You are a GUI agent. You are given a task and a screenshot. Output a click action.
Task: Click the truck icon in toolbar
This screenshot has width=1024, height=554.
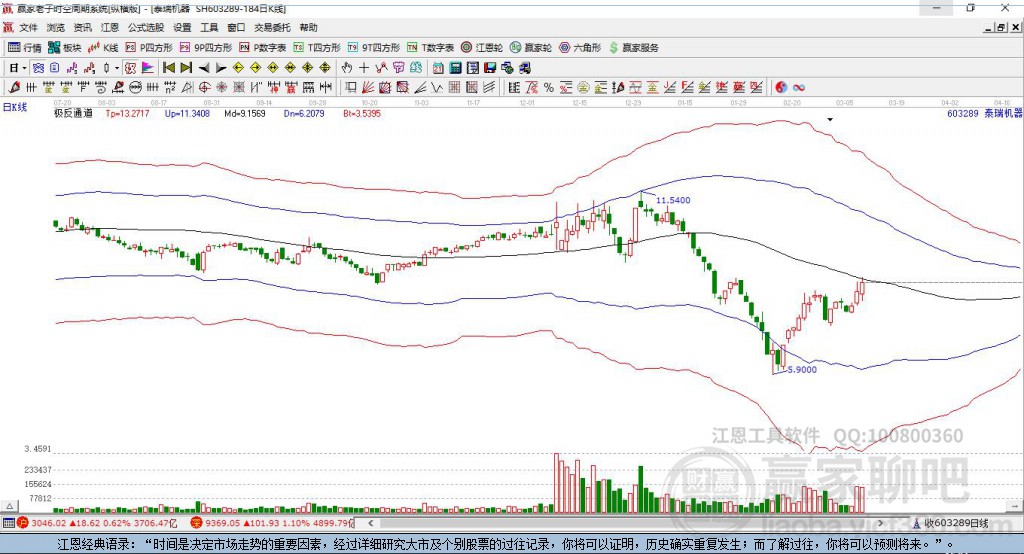[524, 68]
